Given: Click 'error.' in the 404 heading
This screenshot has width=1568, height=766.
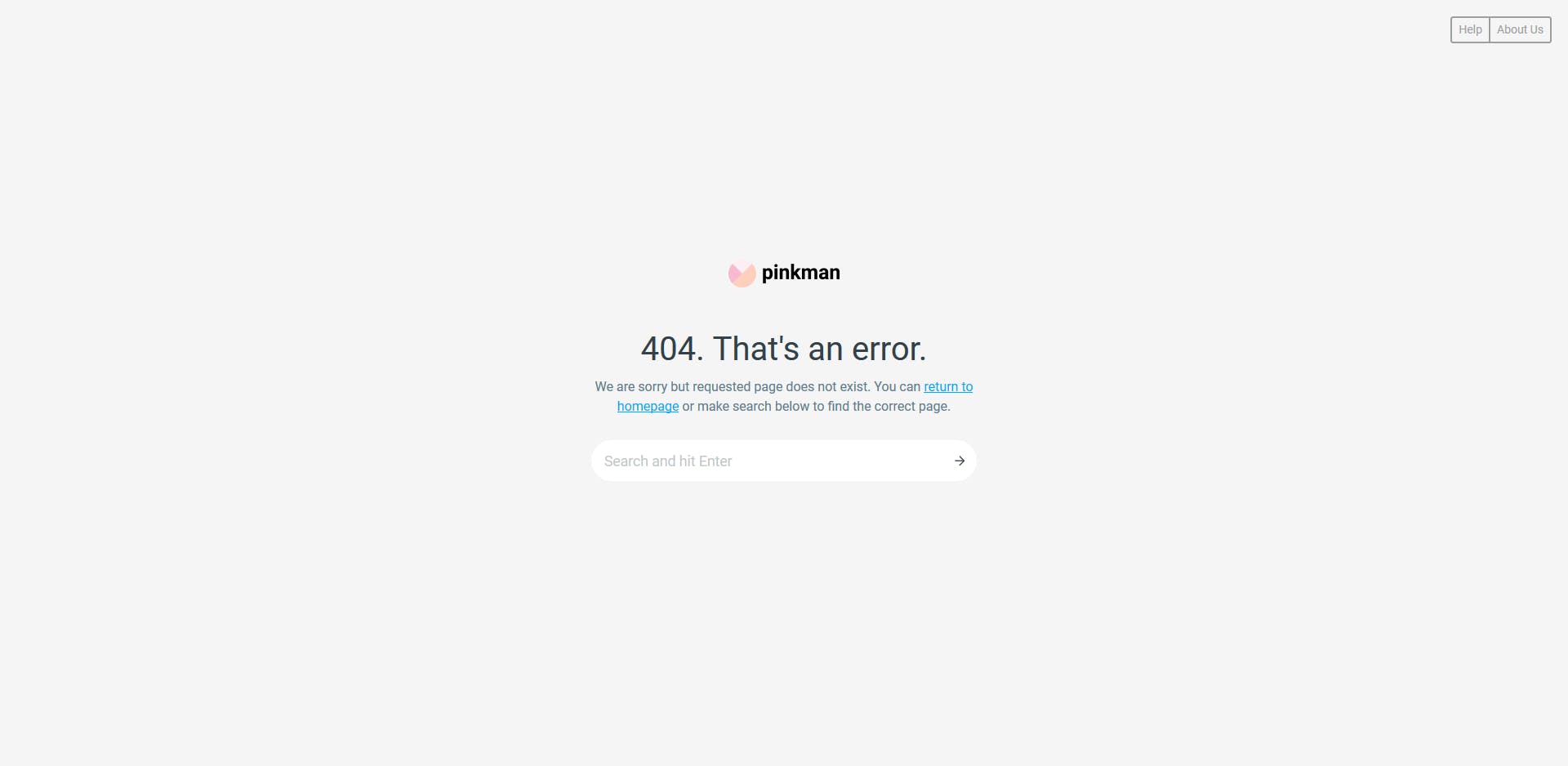Looking at the screenshot, I should [889, 350].
